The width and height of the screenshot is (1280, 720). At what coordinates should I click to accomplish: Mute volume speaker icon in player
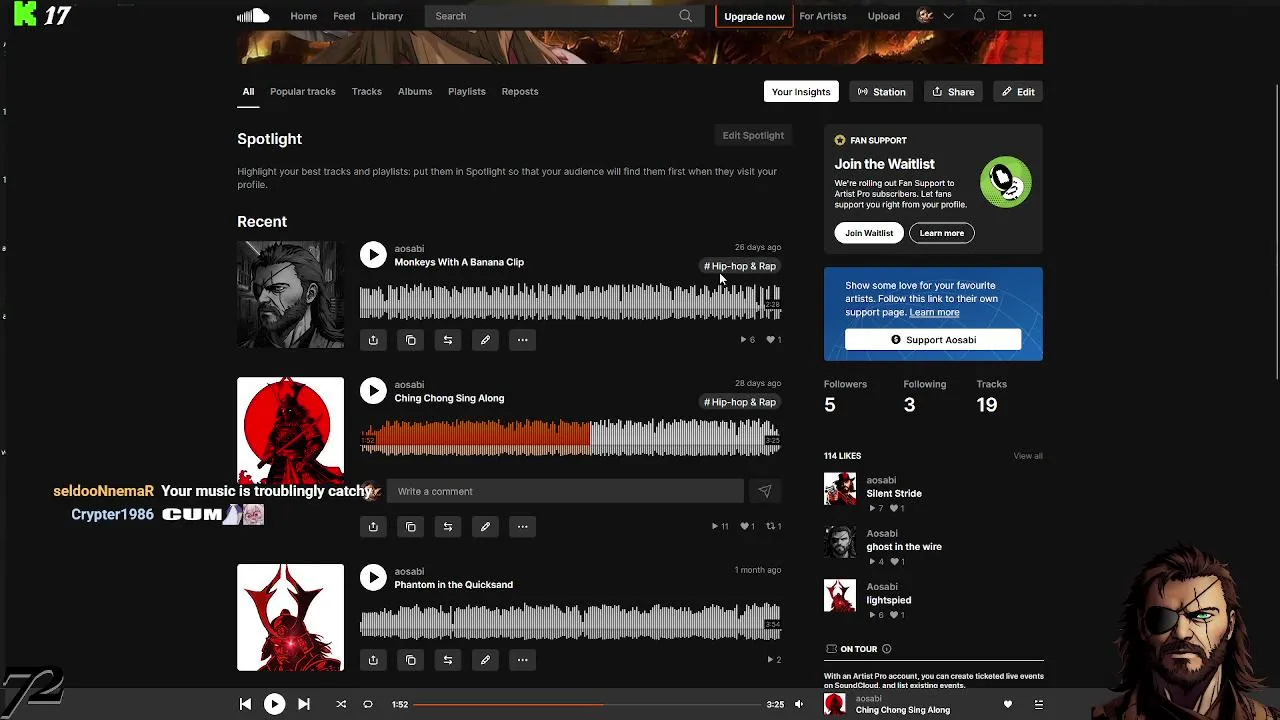[x=799, y=704]
